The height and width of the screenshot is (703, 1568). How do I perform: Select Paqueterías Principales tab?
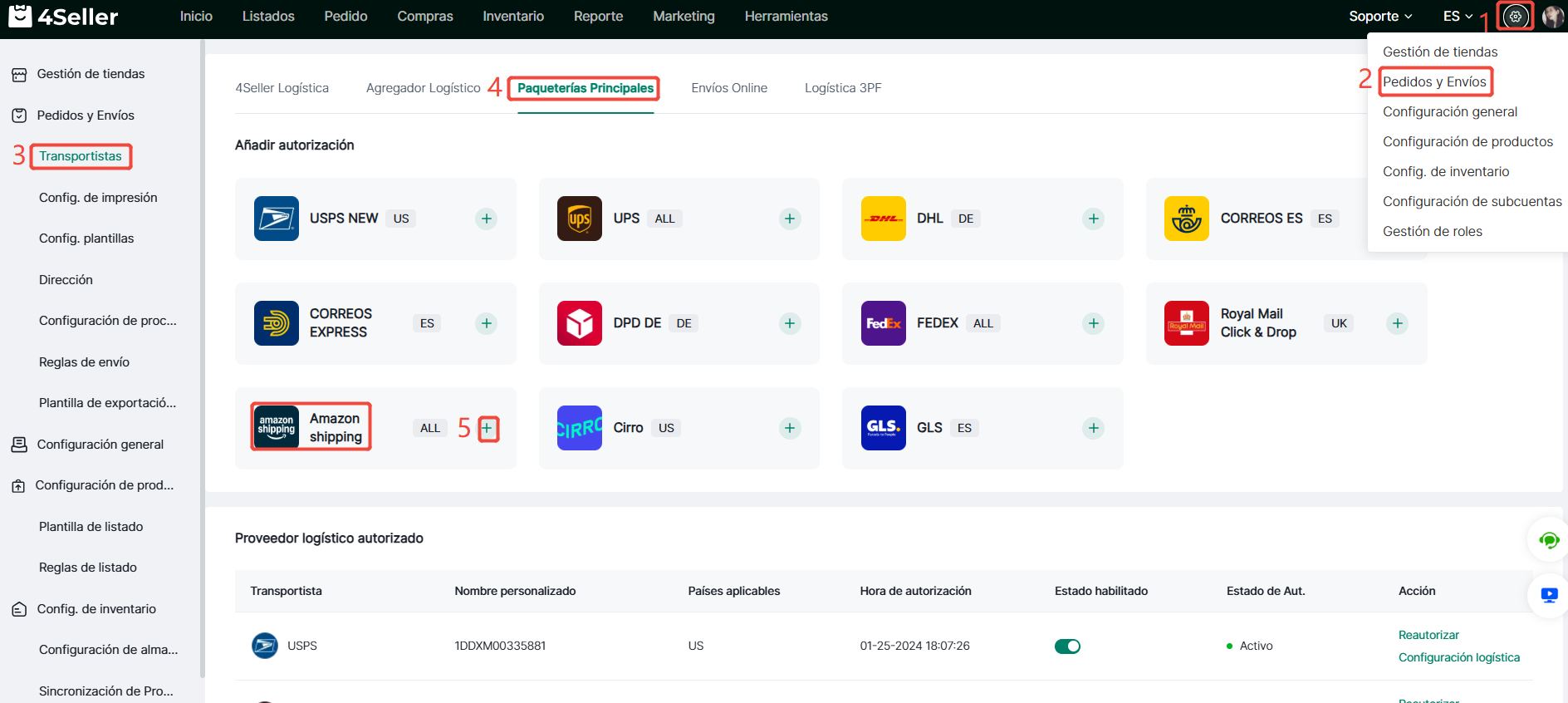(x=586, y=88)
